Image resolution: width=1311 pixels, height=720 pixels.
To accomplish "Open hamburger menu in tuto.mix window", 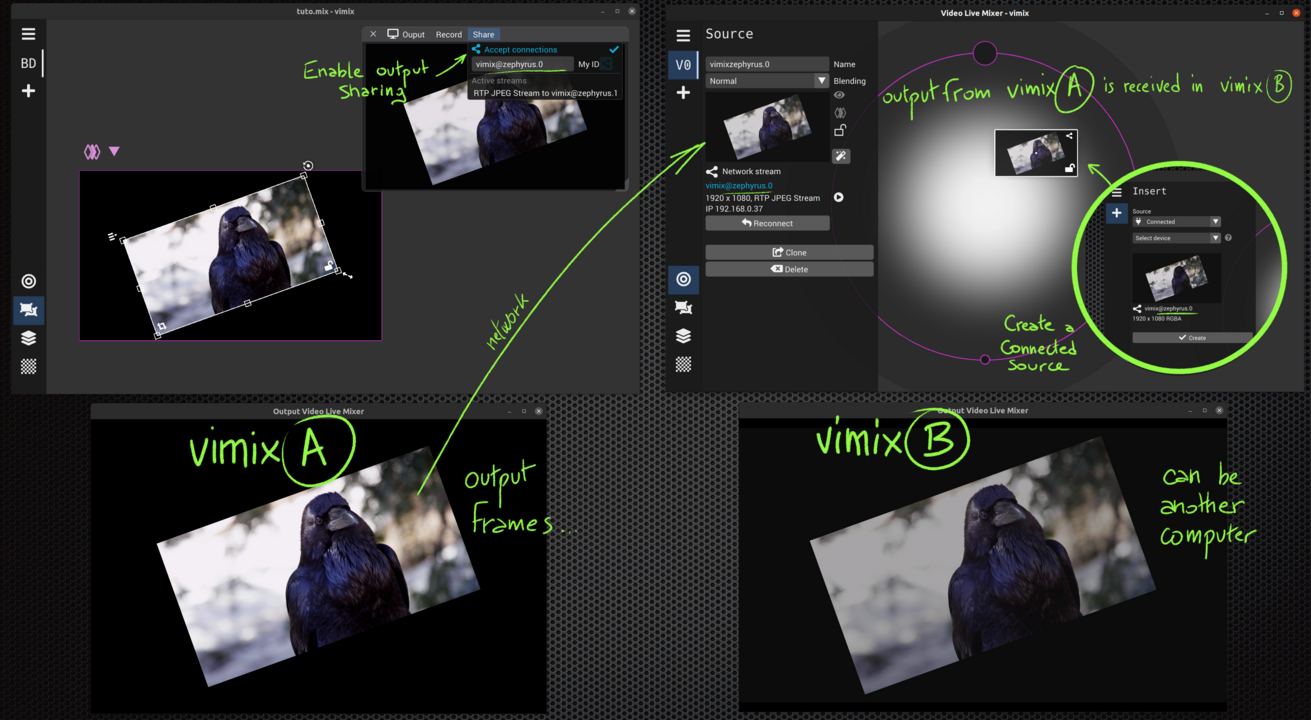I will pos(28,34).
